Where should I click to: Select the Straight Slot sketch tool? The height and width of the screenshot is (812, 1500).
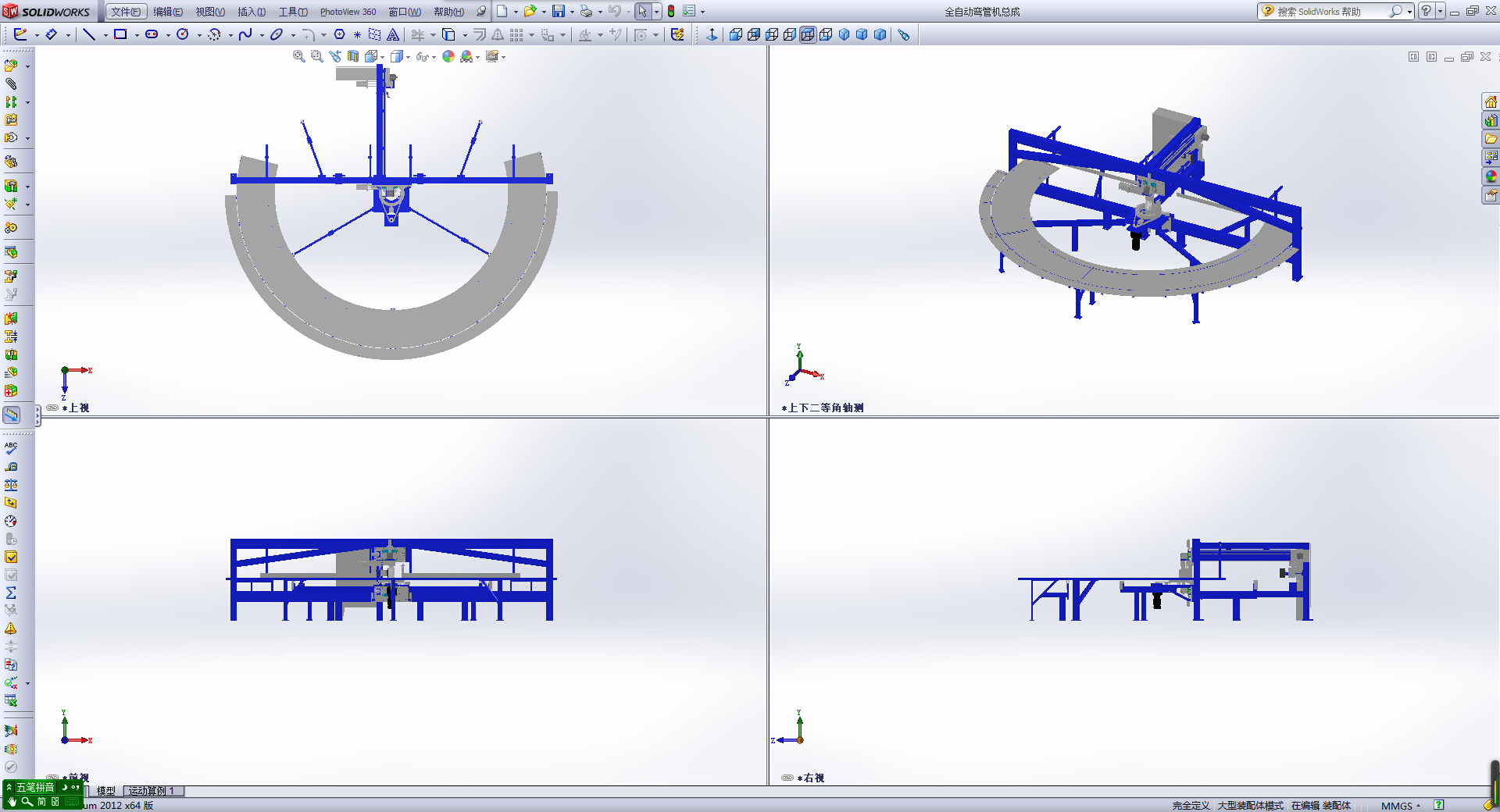(152, 34)
